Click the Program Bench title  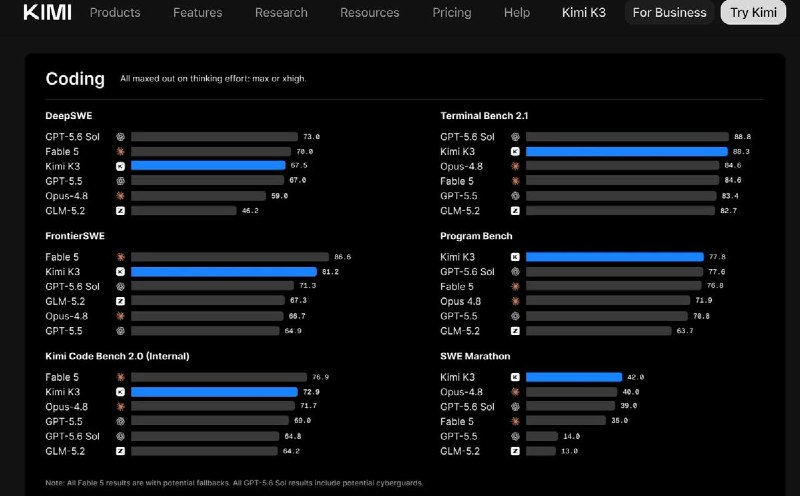pyautogui.click(x=476, y=236)
